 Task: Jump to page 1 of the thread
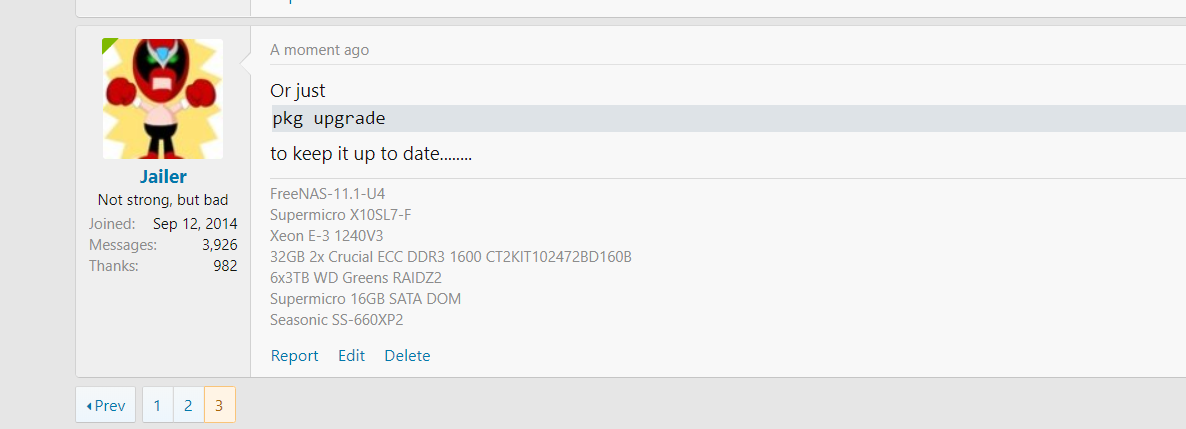point(157,405)
